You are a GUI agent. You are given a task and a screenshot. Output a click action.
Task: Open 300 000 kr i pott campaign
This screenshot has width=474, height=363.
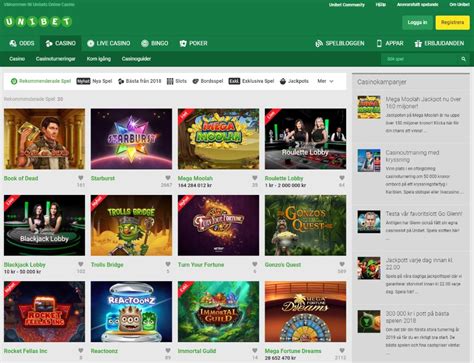pos(369,322)
